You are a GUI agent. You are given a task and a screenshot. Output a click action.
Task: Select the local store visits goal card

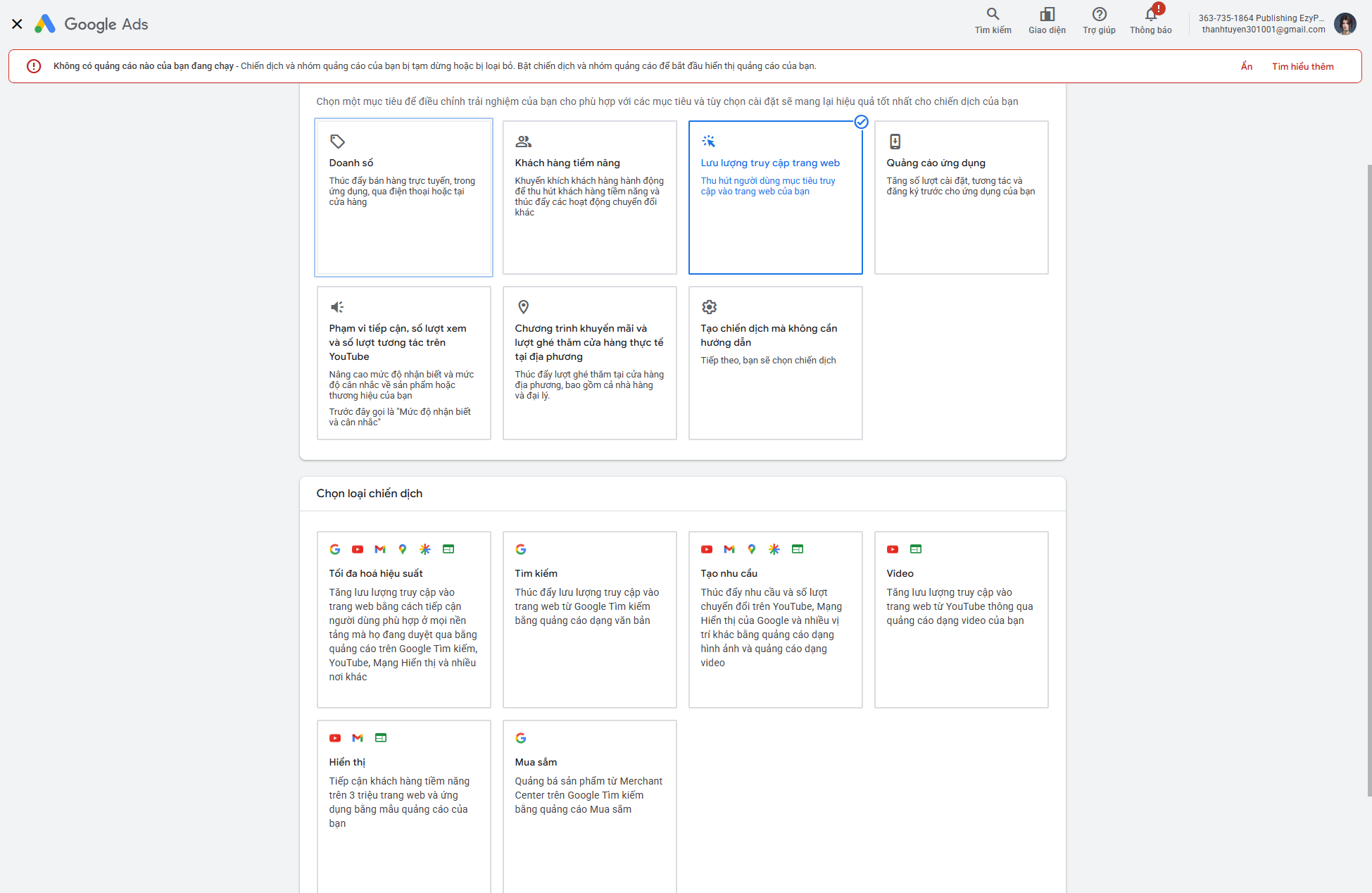(x=589, y=363)
